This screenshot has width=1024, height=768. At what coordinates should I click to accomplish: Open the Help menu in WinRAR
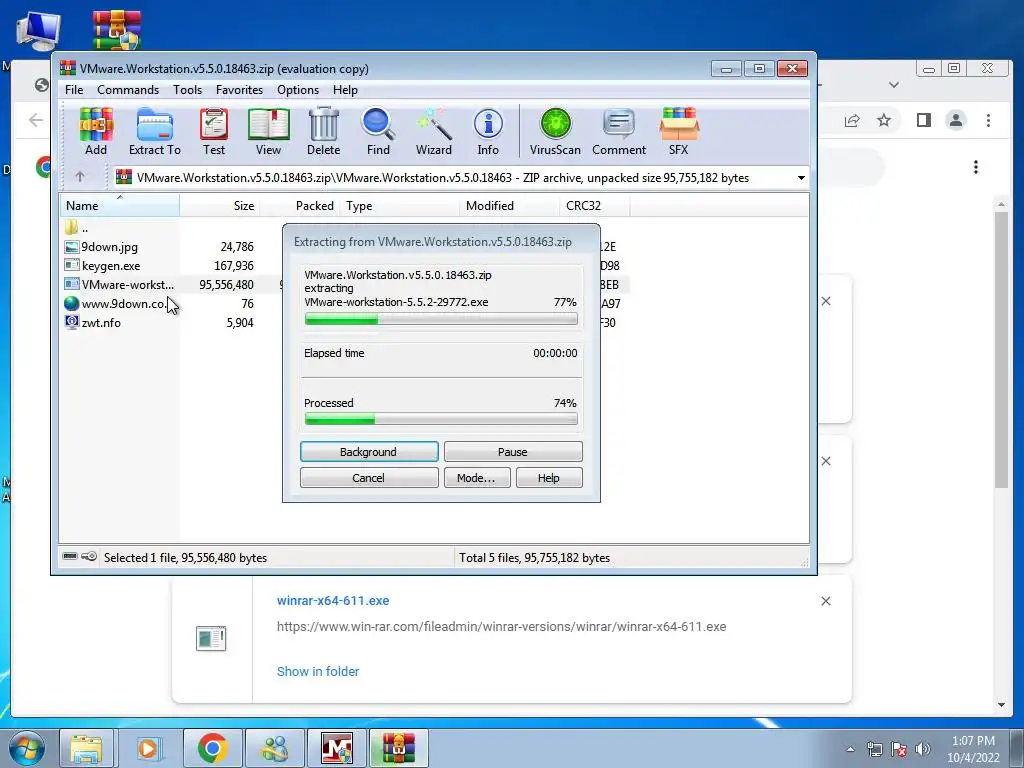(x=345, y=89)
